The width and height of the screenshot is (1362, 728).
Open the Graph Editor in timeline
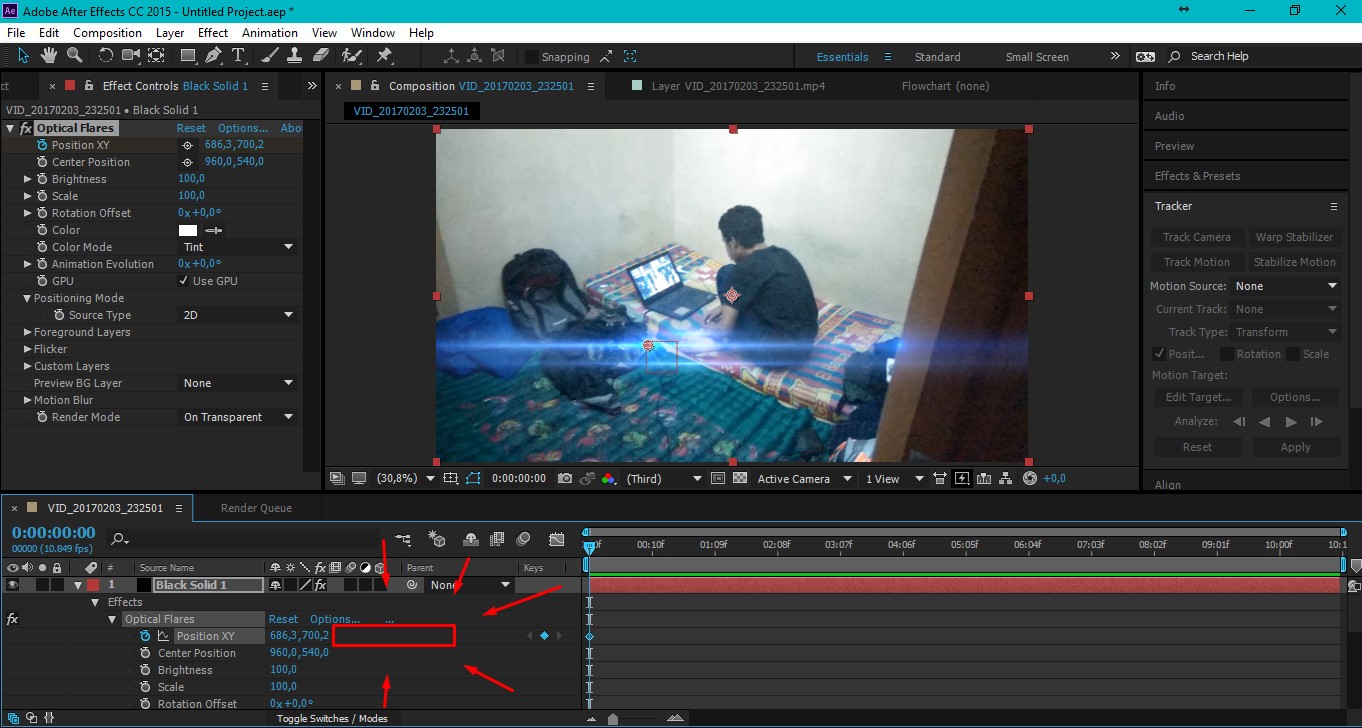tap(557, 539)
